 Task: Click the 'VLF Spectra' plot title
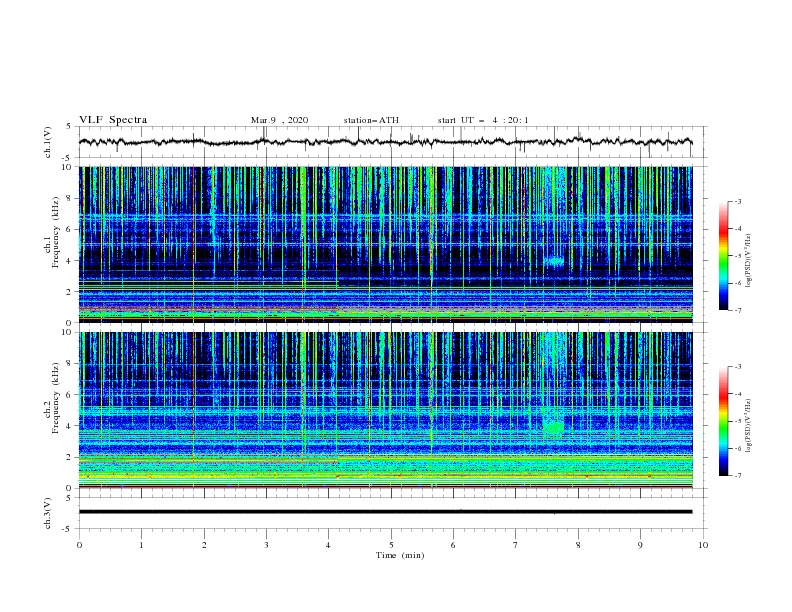pyautogui.click(x=113, y=120)
